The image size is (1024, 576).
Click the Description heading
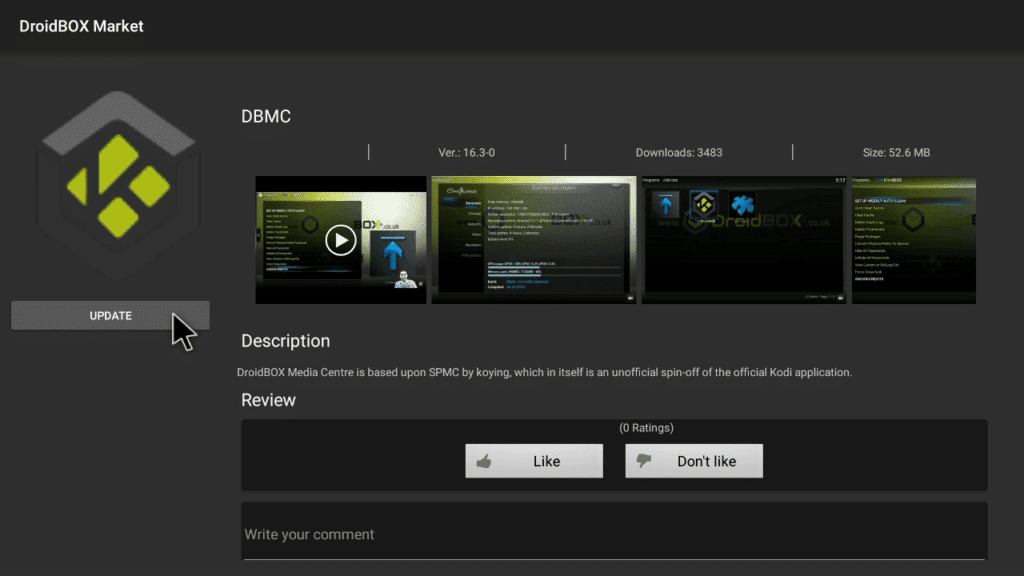tap(285, 341)
